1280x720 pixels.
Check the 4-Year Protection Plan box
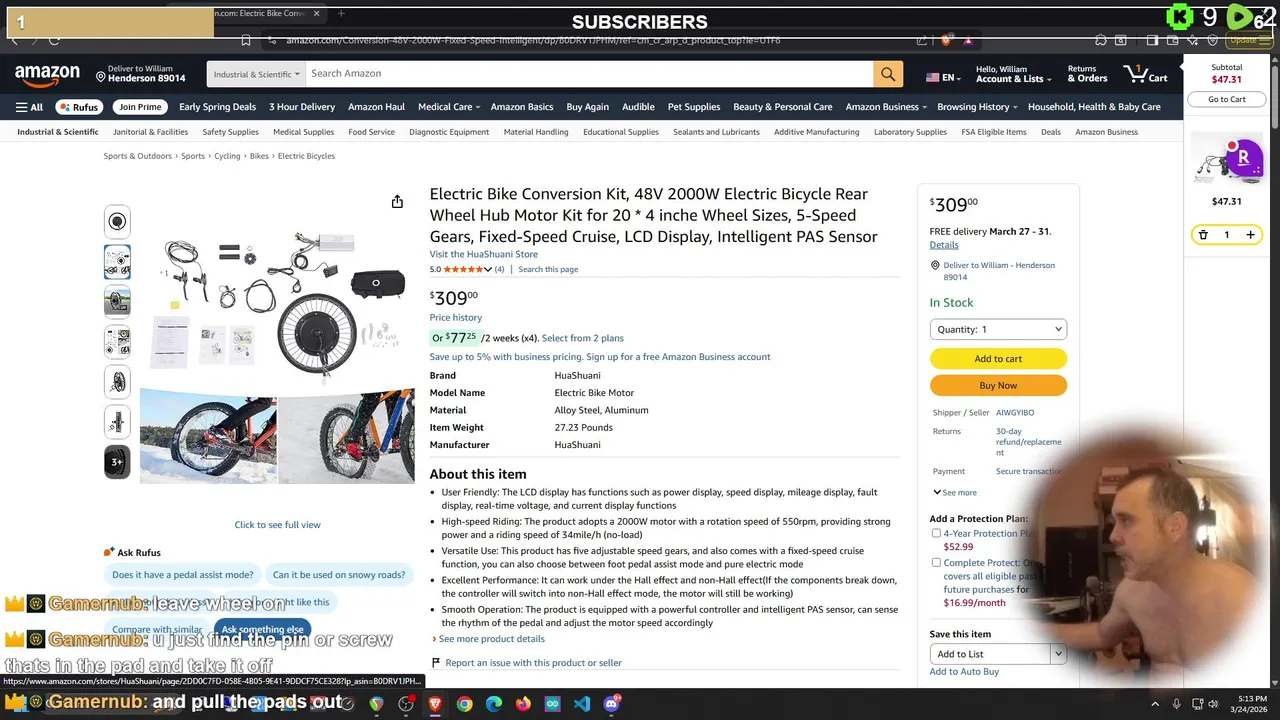click(936, 534)
